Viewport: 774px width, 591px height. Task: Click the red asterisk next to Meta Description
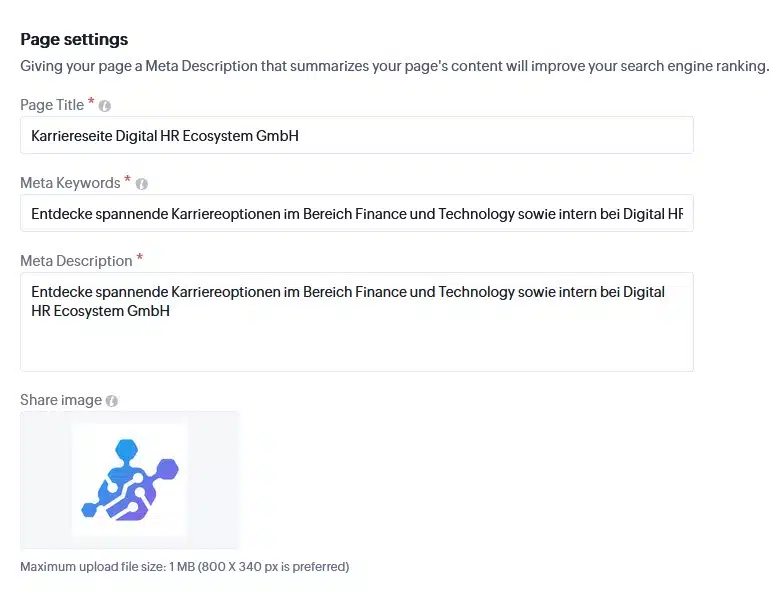tap(140, 259)
